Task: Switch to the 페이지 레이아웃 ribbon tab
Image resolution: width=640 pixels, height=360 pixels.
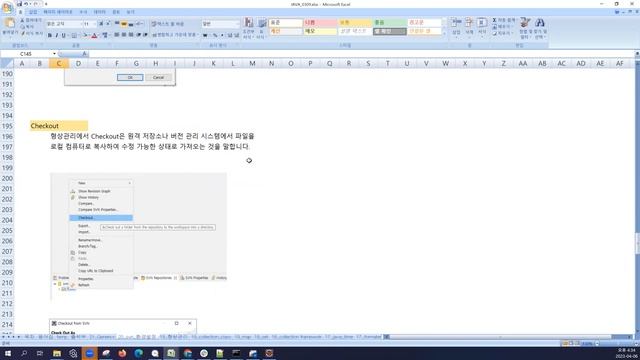Action: coord(58,12)
